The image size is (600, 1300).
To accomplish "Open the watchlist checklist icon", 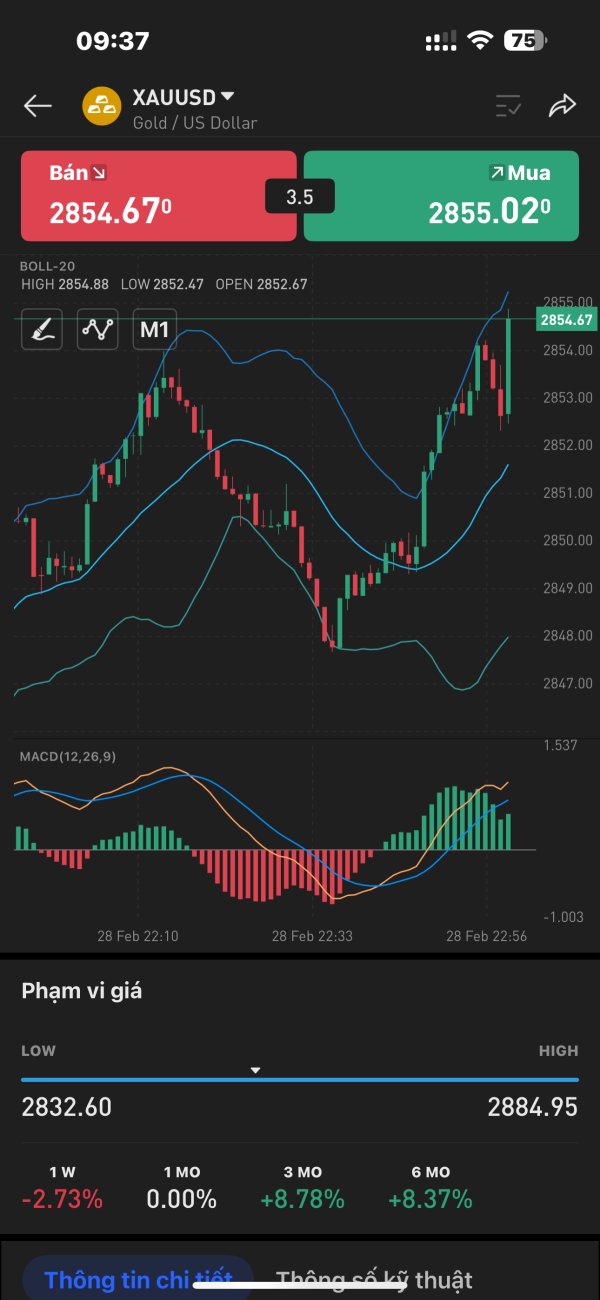I will coord(509,106).
